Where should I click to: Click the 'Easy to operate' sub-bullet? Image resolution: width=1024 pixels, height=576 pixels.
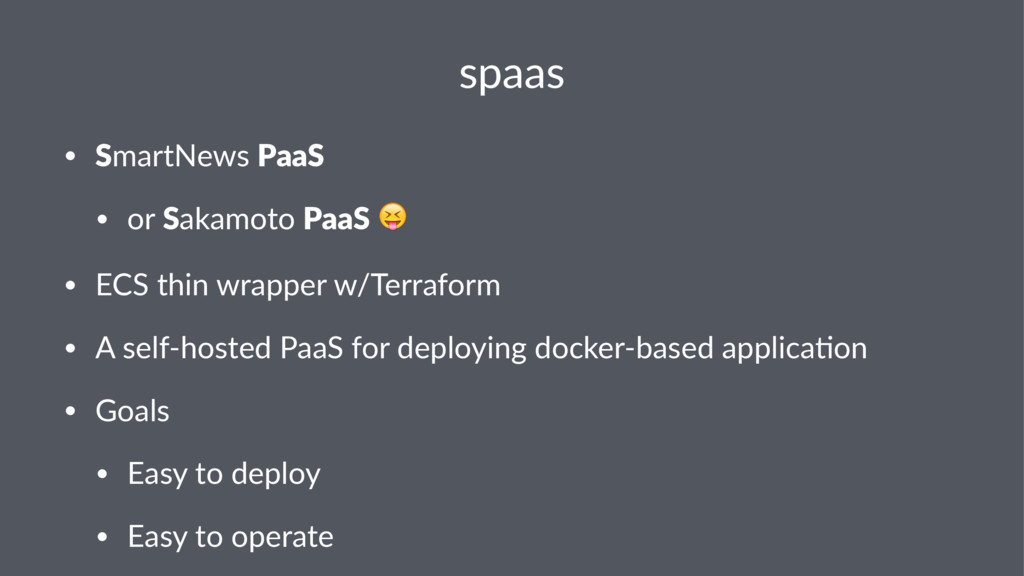point(231,537)
